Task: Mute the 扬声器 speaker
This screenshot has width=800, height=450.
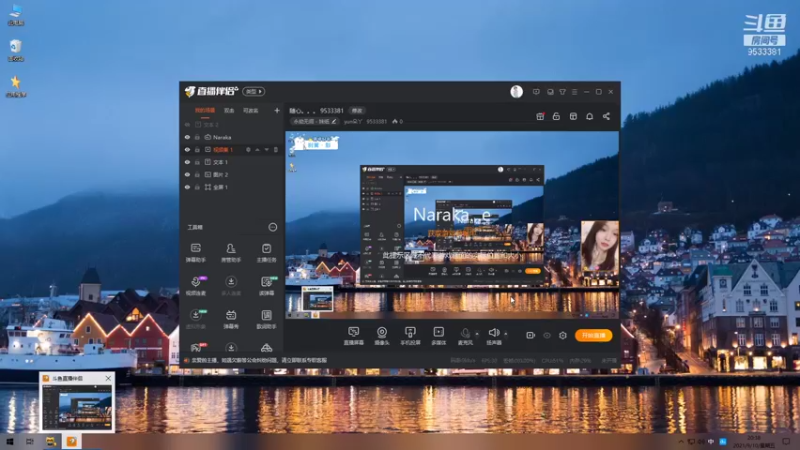Action: [x=493, y=336]
